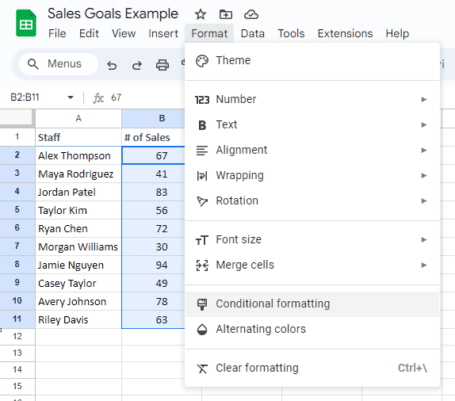Click the cell containing 94
The image size is (455, 401).
tap(153, 265)
